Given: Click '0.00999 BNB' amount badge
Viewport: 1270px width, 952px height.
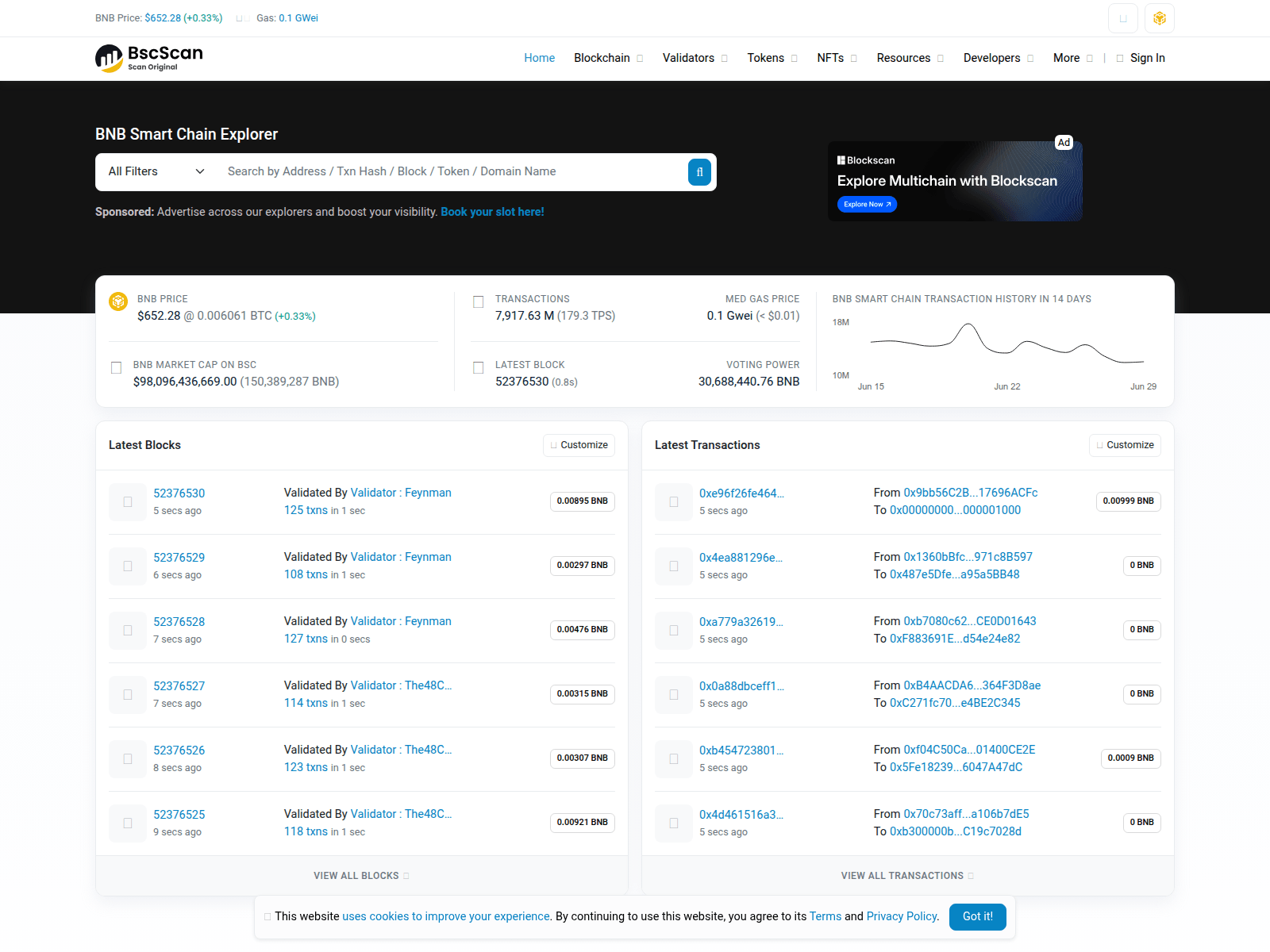Looking at the screenshot, I should tap(1129, 501).
